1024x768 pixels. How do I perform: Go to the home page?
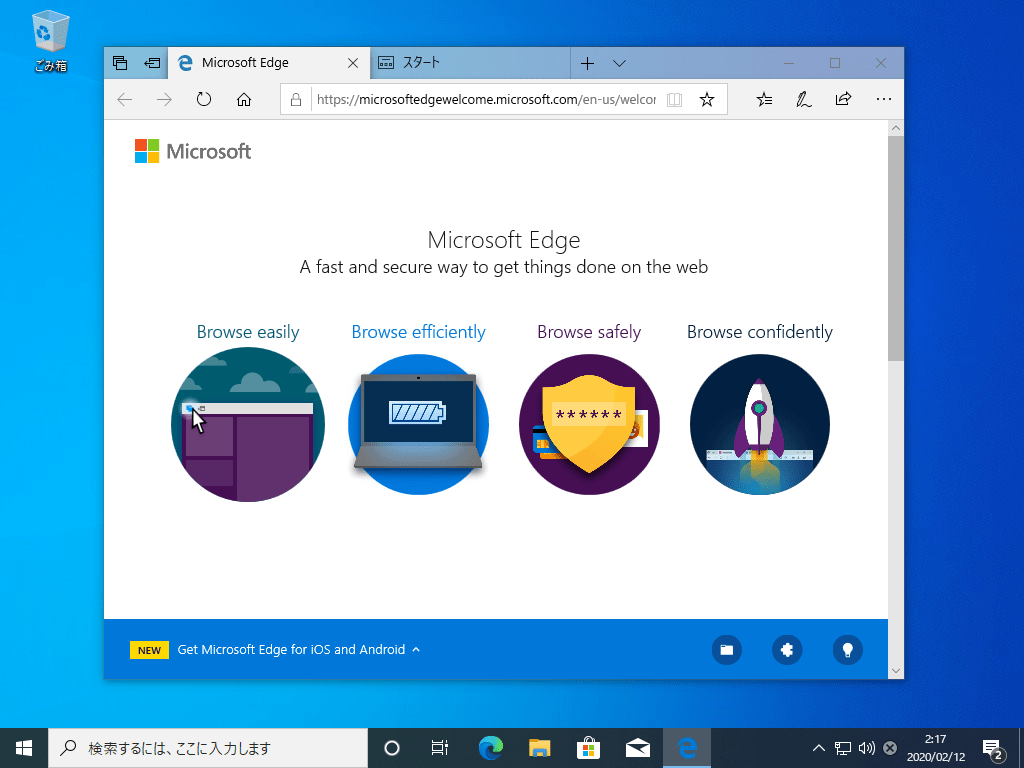point(244,99)
